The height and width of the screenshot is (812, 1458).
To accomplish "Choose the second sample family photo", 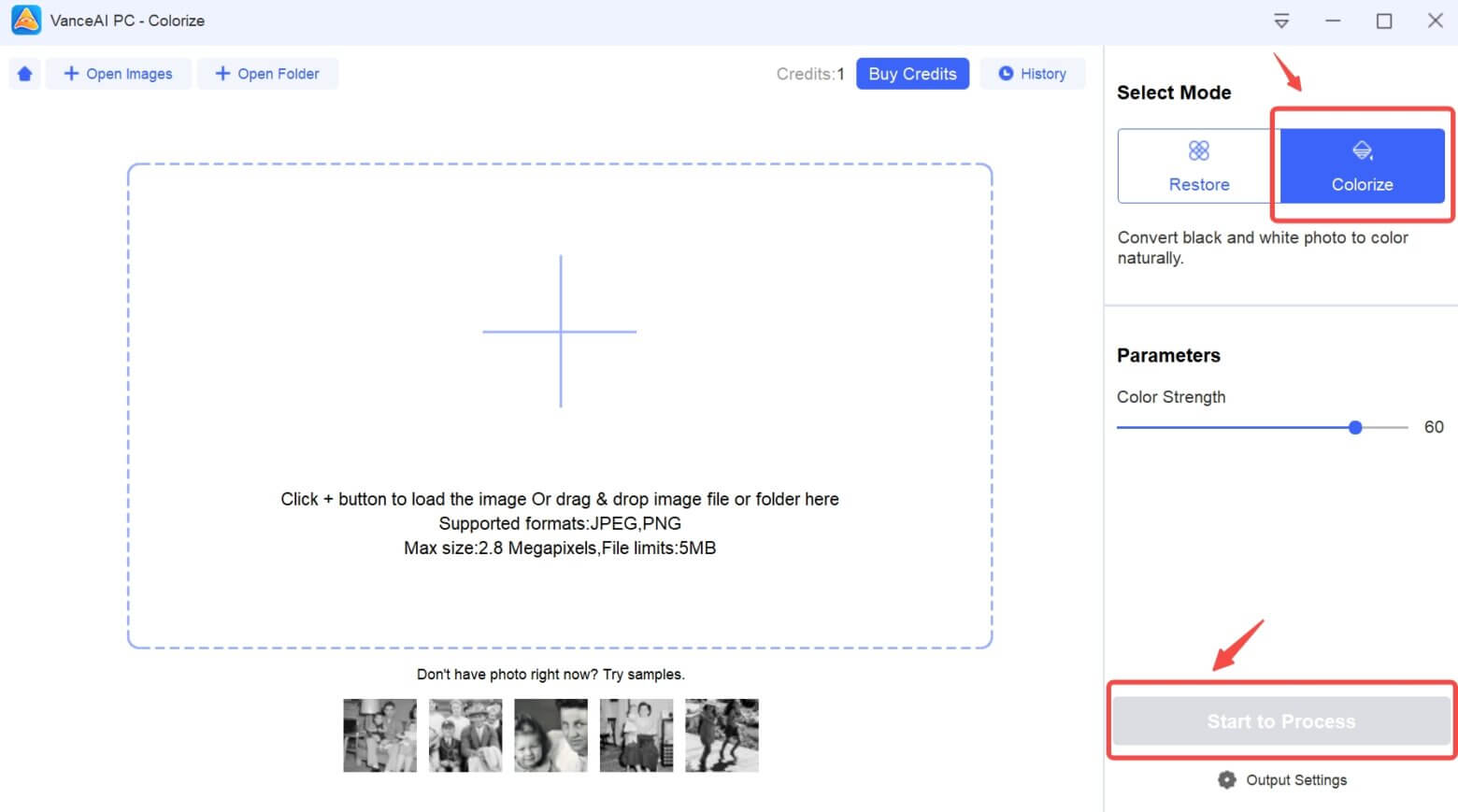I will click(x=465, y=735).
